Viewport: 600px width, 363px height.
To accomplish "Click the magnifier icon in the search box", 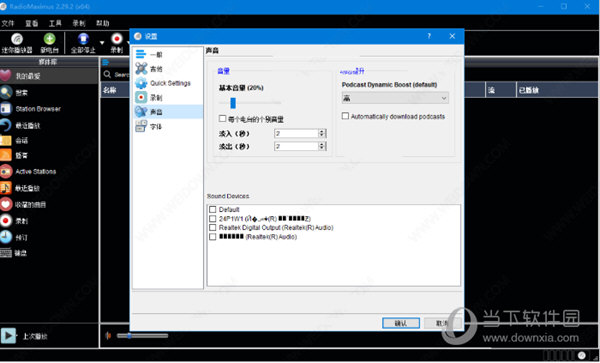I will pyautogui.click(x=107, y=74).
